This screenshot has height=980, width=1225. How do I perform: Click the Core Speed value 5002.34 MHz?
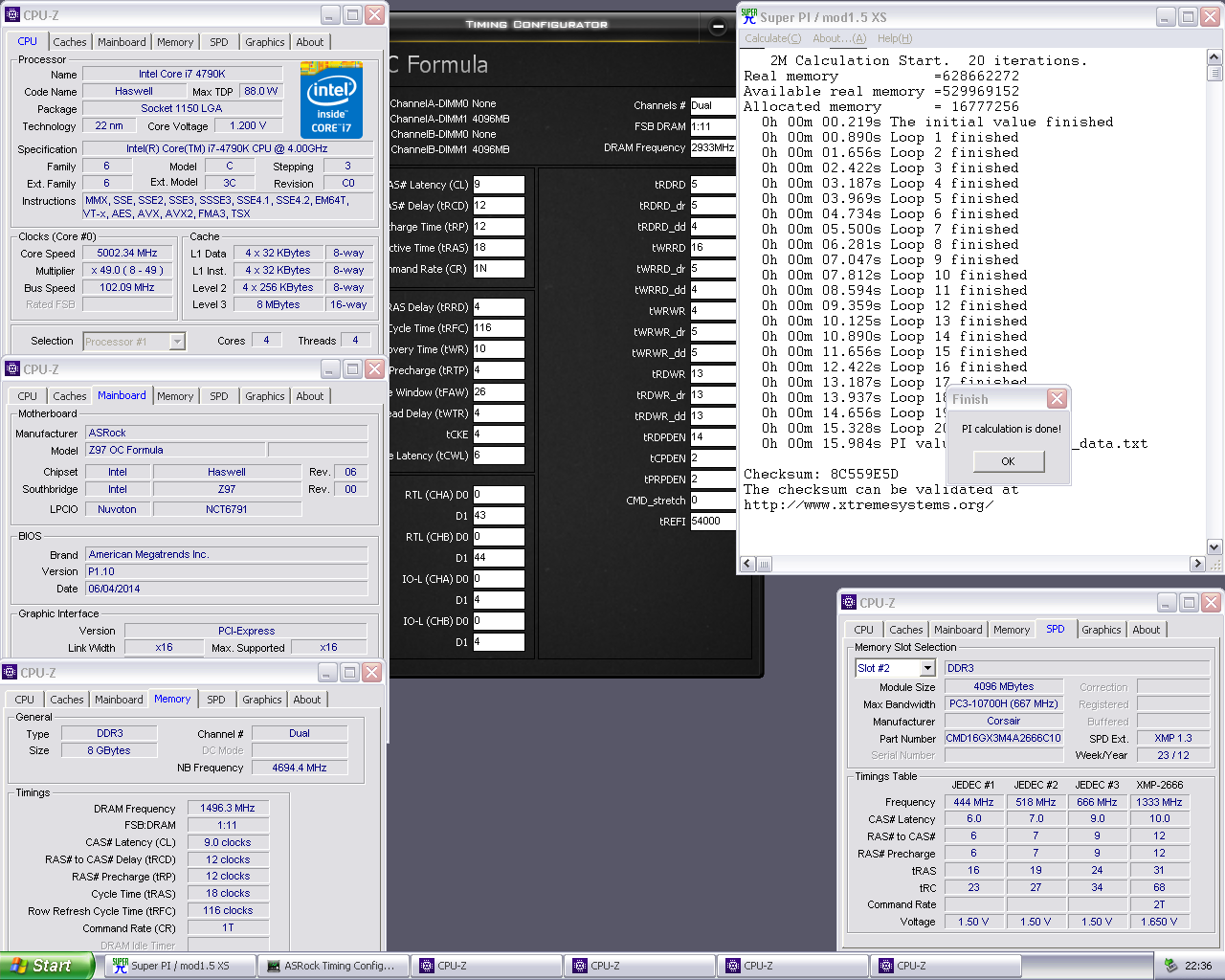[x=127, y=253]
